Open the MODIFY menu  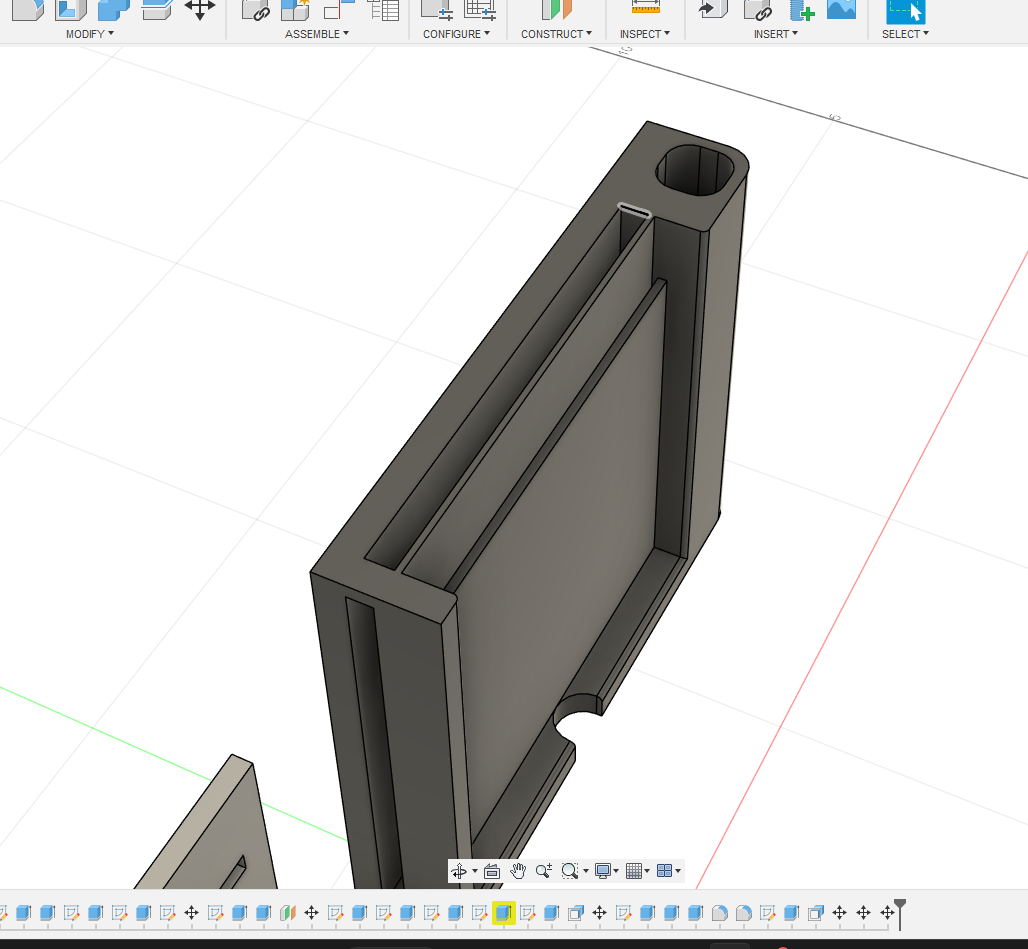[89, 34]
